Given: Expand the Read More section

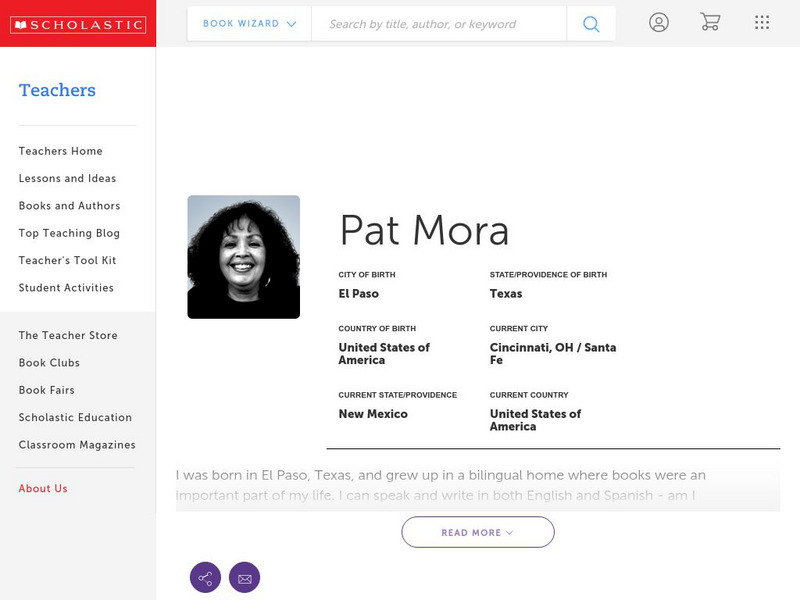Looking at the screenshot, I should (477, 532).
